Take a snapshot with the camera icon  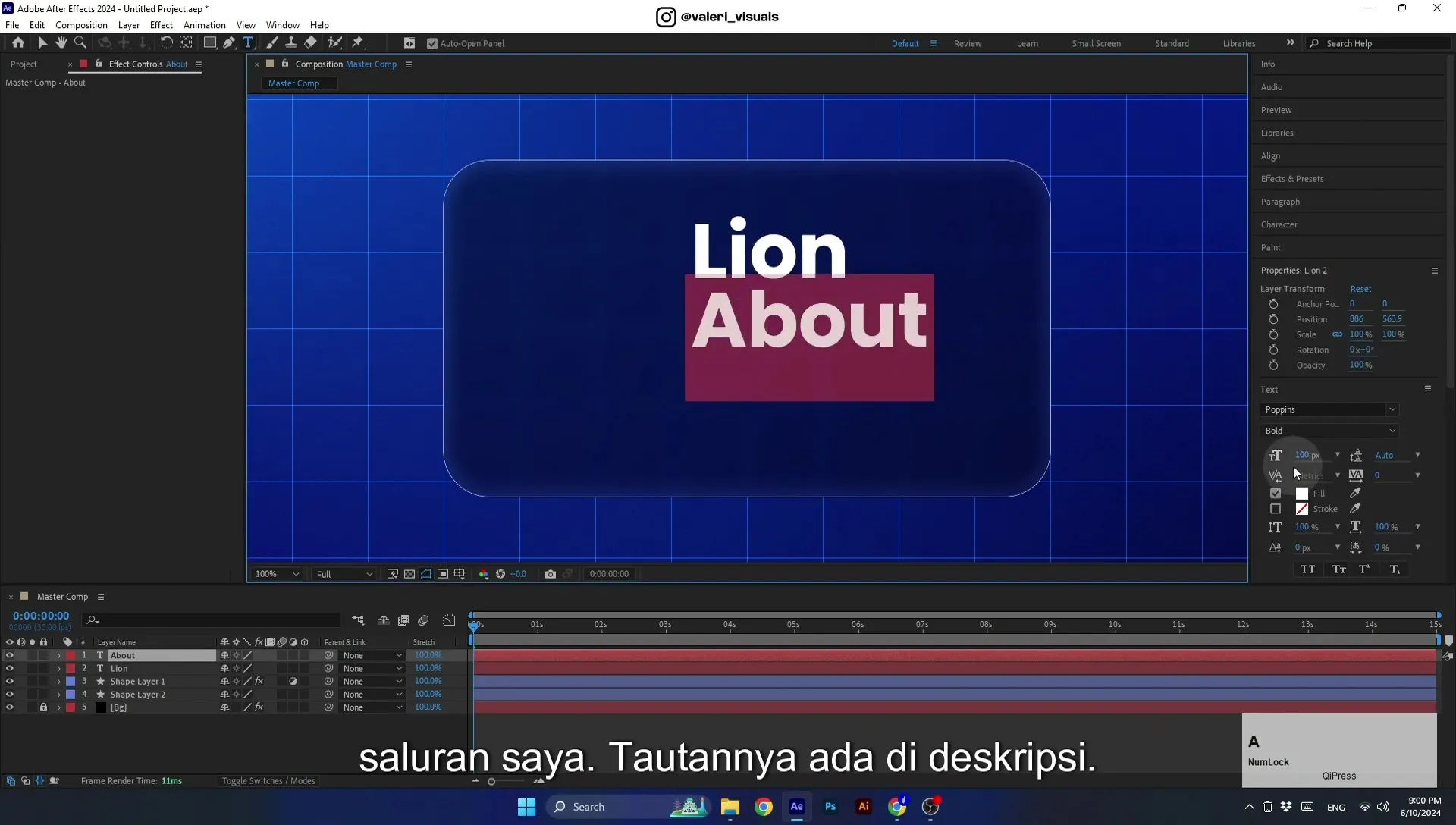551,574
